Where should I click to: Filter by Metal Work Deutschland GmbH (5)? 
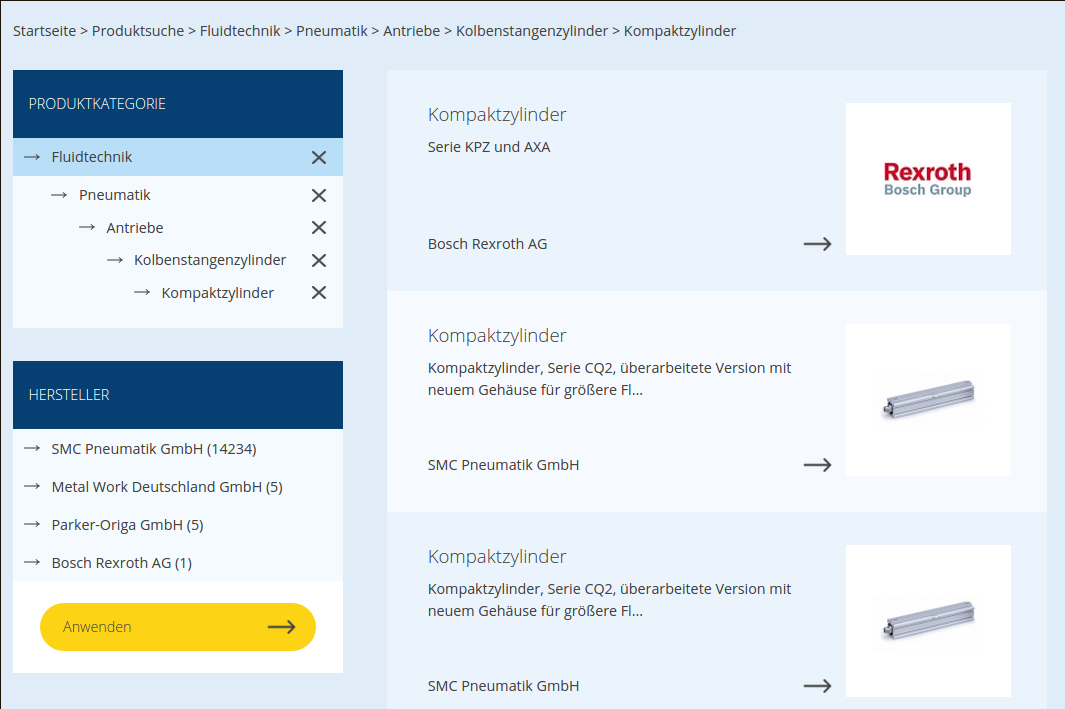(167, 487)
